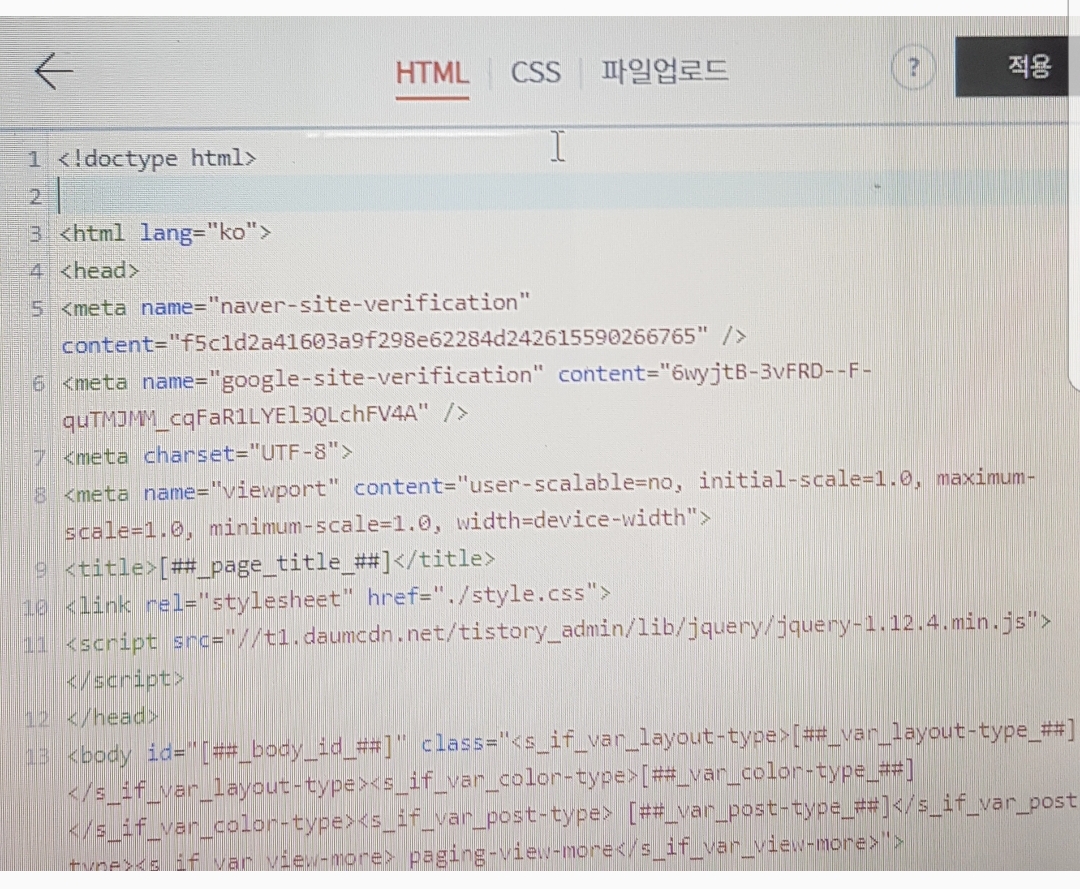This screenshot has width=1080, height=889.
Task: Click the stylesheet link ./style.css line
Action: coord(338,598)
